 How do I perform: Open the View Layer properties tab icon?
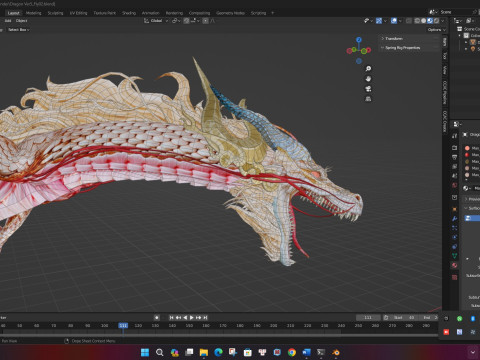click(454, 166)
